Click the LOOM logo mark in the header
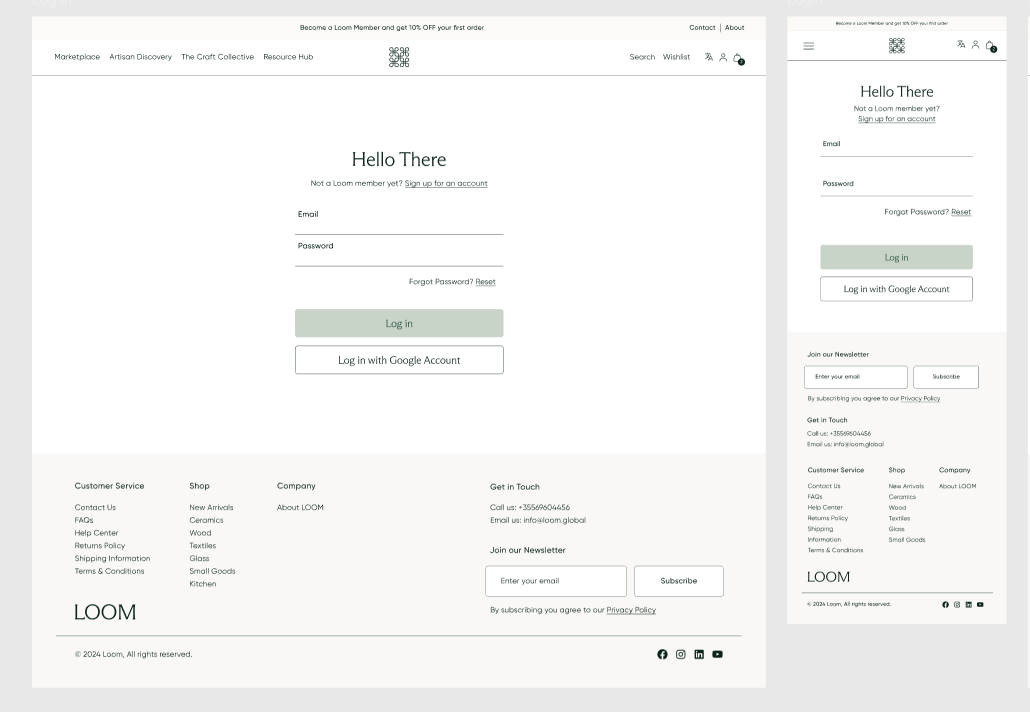The height and width of the screenshot is (712, 1030). pyautogui.click(x=399, y=57)
